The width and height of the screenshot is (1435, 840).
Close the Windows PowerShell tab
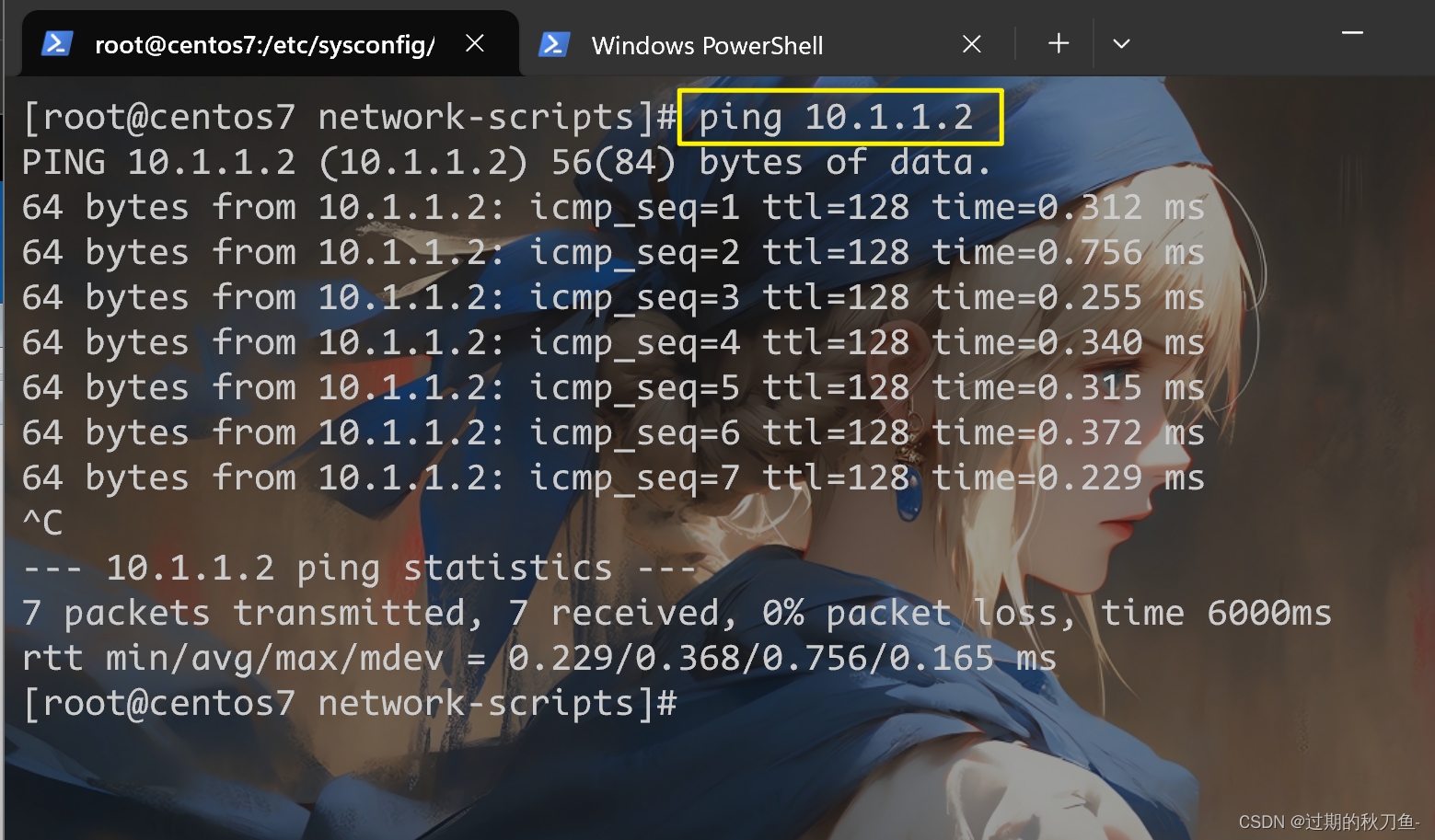tap(972, 44)
